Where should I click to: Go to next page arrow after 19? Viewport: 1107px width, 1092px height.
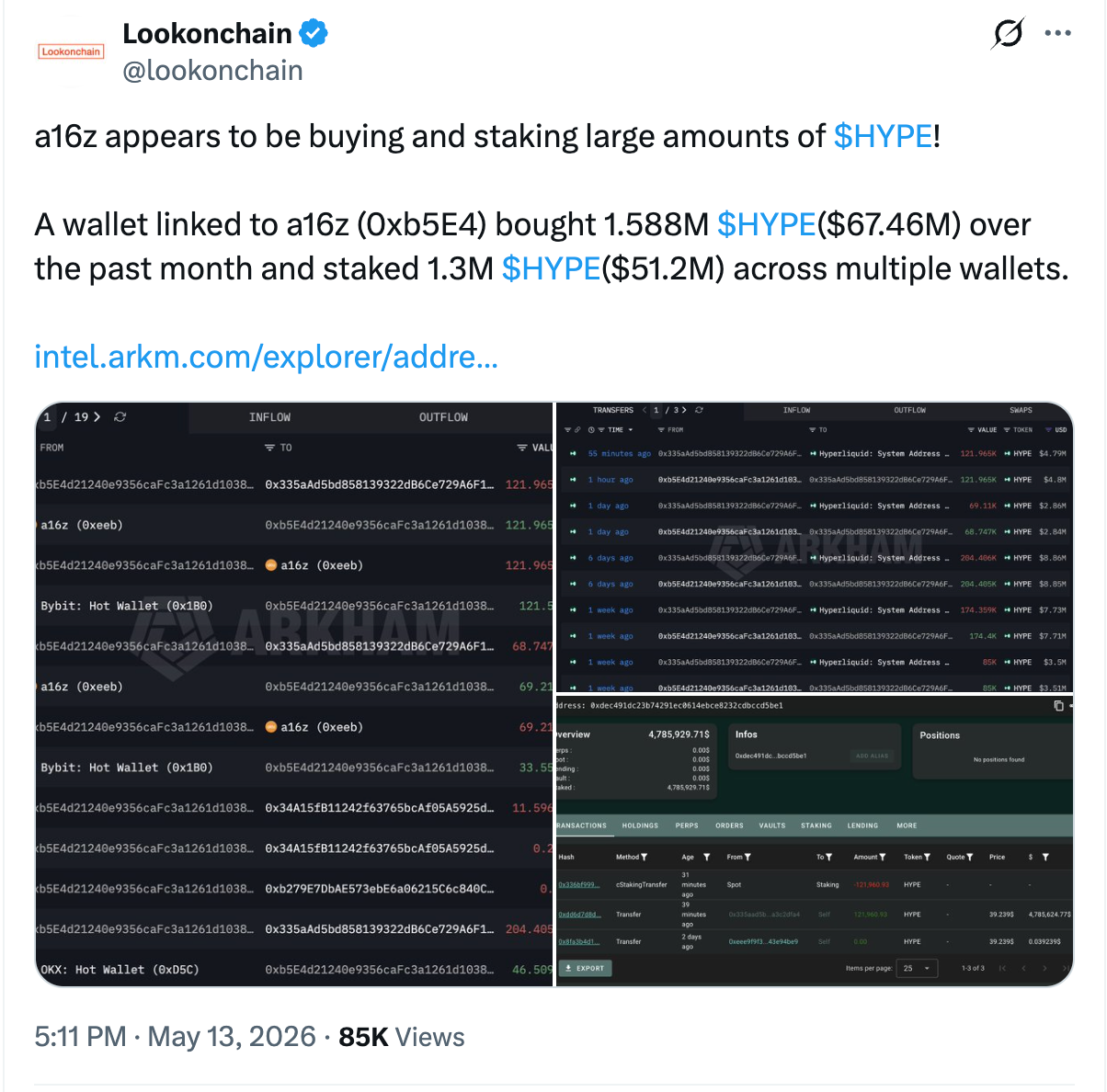click(97, 417)
